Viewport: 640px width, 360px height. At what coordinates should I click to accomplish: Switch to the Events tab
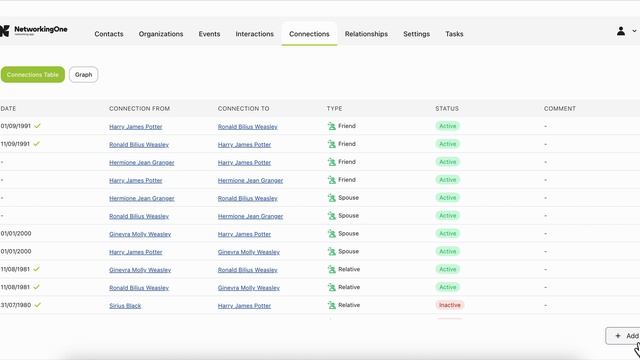[x=209, y=34]
